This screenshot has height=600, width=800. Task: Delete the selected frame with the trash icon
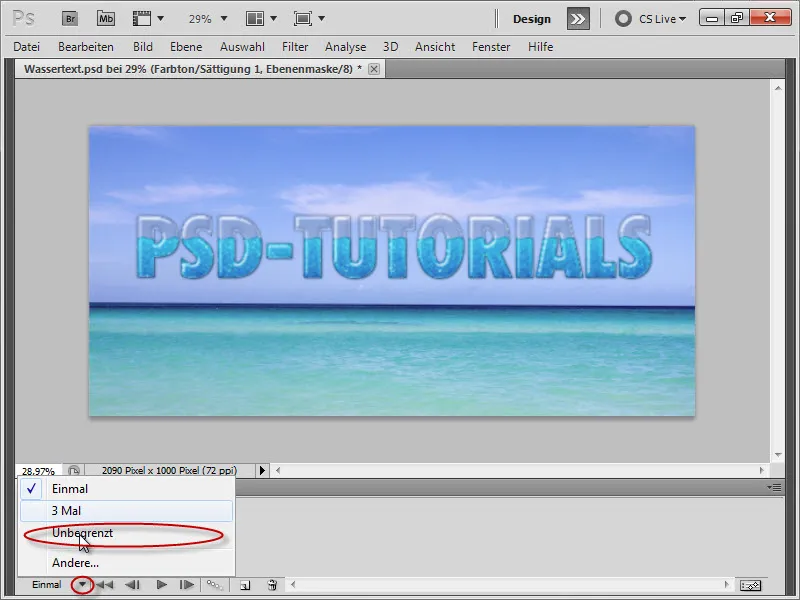[272, 585]
